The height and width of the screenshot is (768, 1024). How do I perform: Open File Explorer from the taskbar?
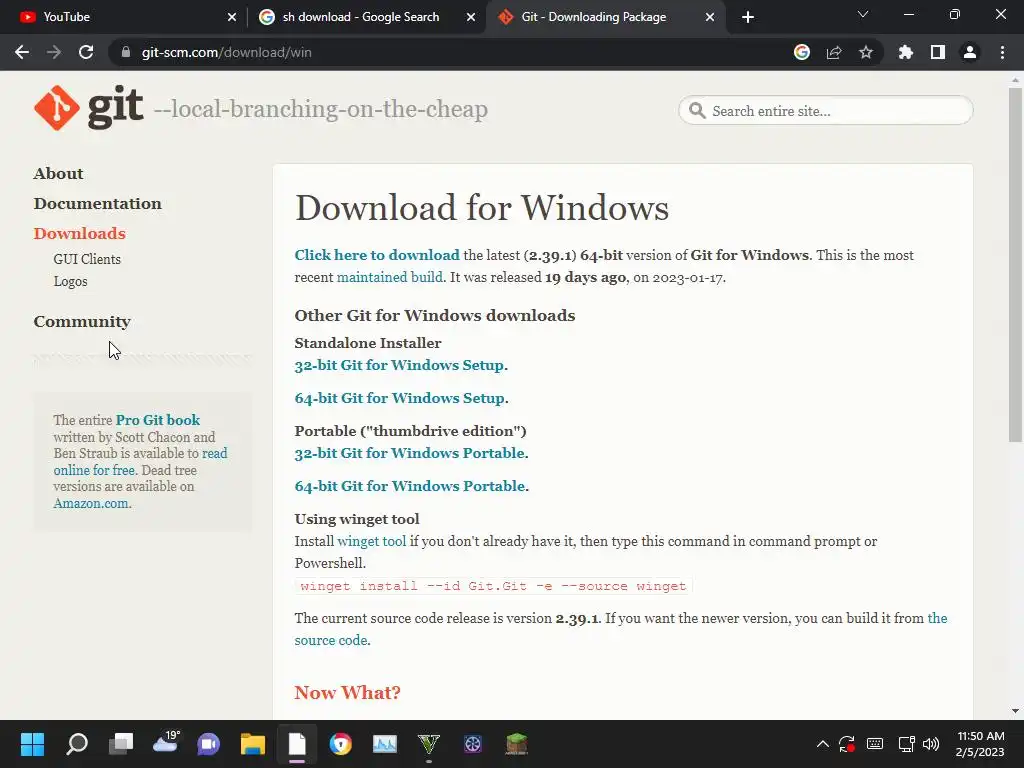253,744
